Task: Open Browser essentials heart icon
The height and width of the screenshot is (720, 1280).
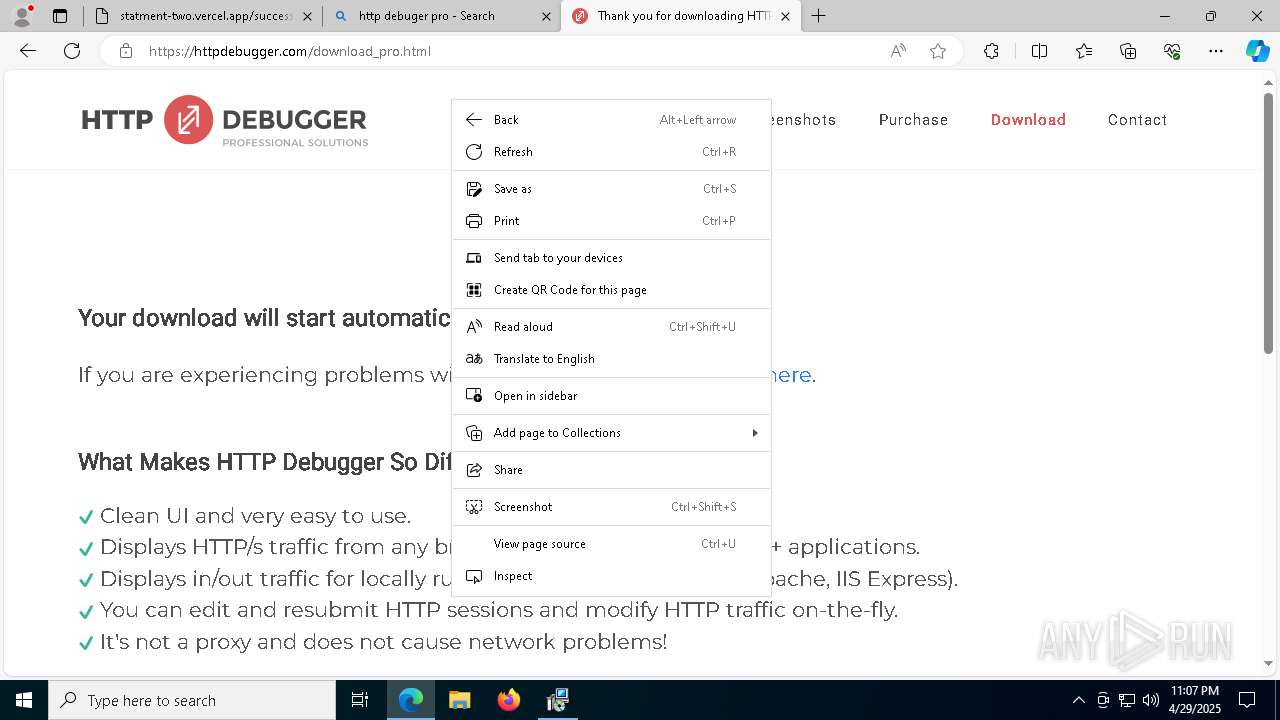Action: click(1172, 51)
